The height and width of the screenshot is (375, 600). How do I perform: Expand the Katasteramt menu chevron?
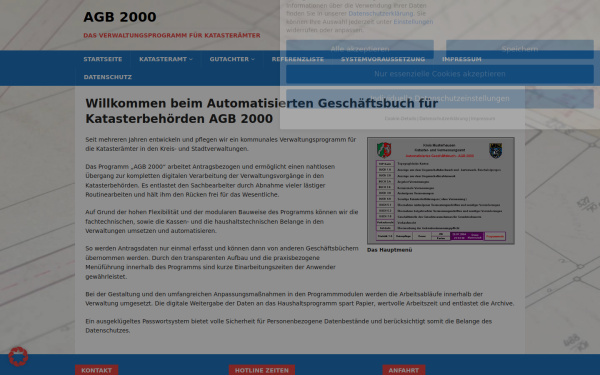191,59
